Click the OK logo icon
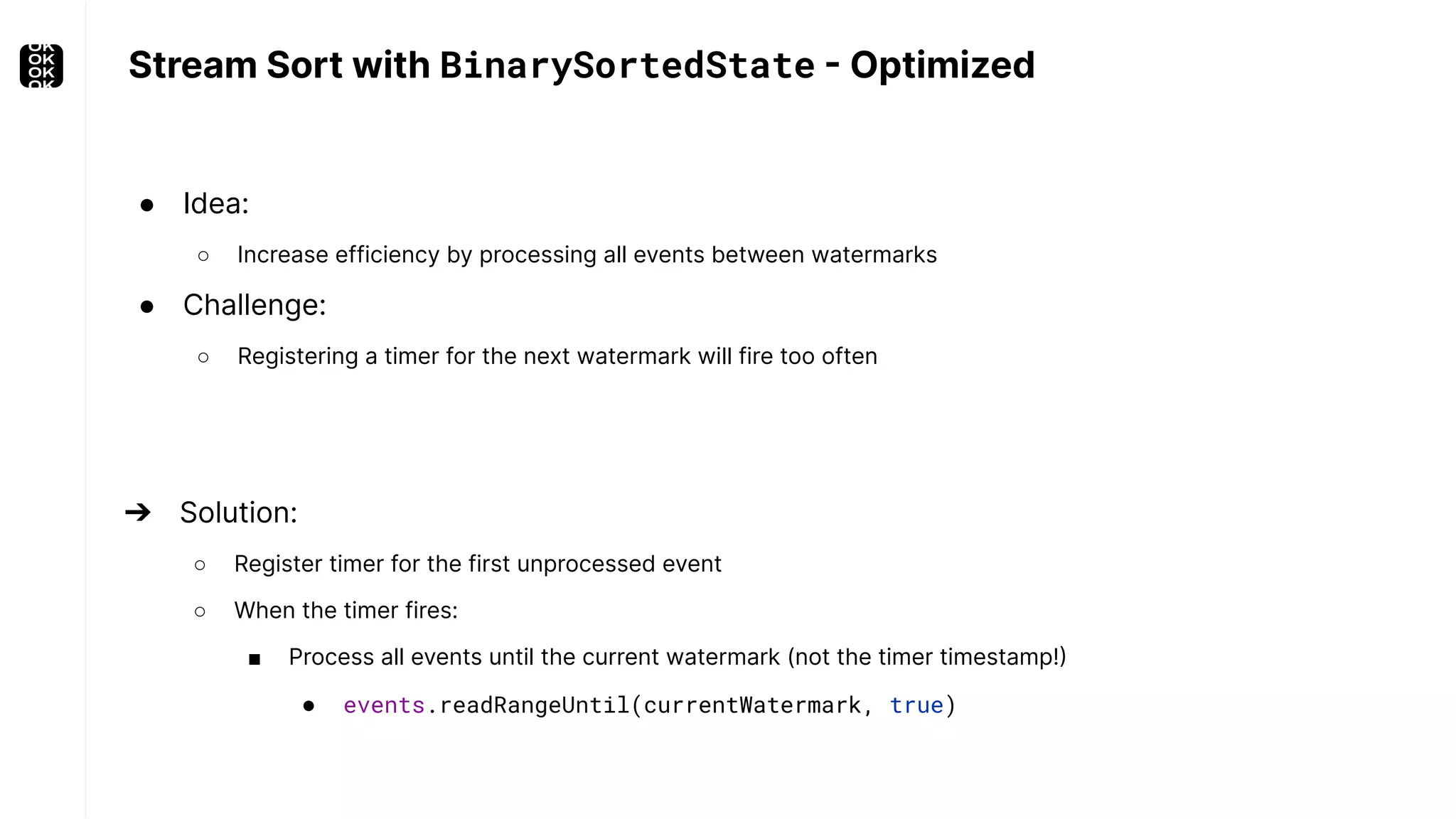1456x819 pixels. tap(41, 66)
